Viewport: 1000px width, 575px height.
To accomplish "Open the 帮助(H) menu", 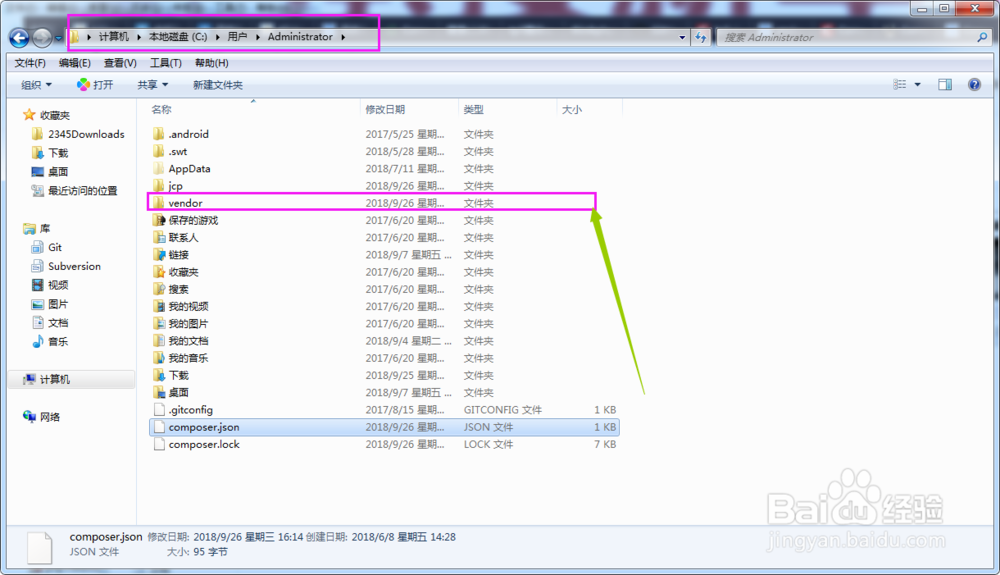I will [x=211, y=62].
